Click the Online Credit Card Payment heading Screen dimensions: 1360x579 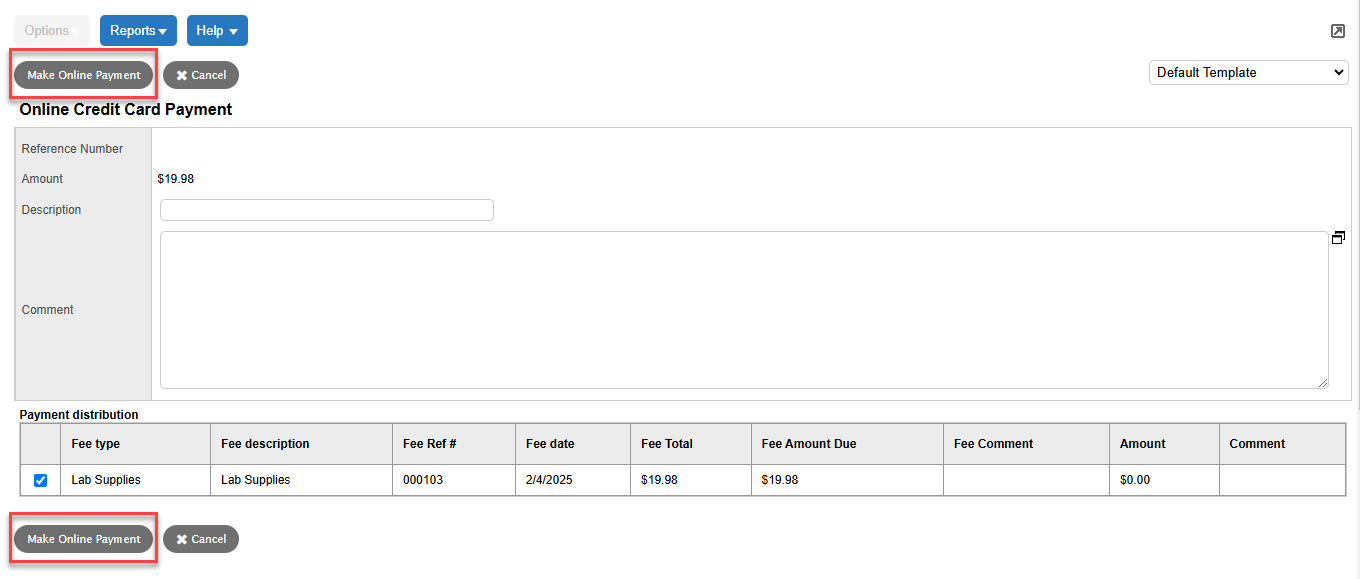(x=124, y=109)
